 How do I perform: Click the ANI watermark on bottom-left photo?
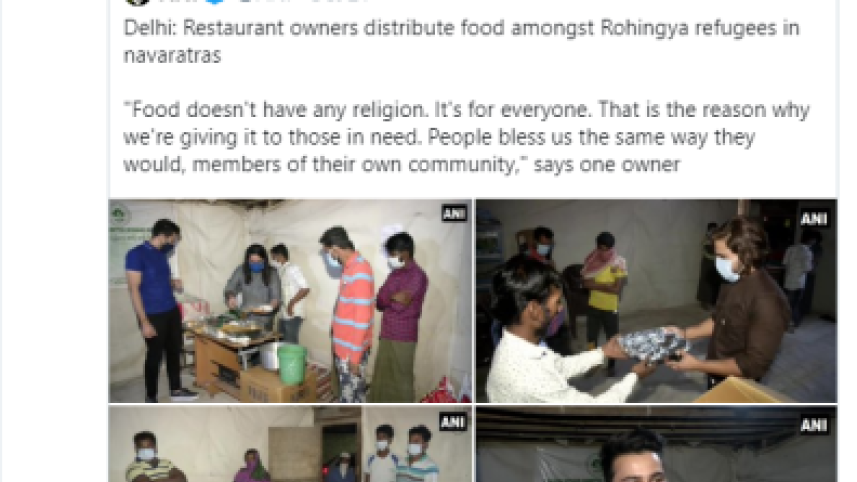(453, 422)
